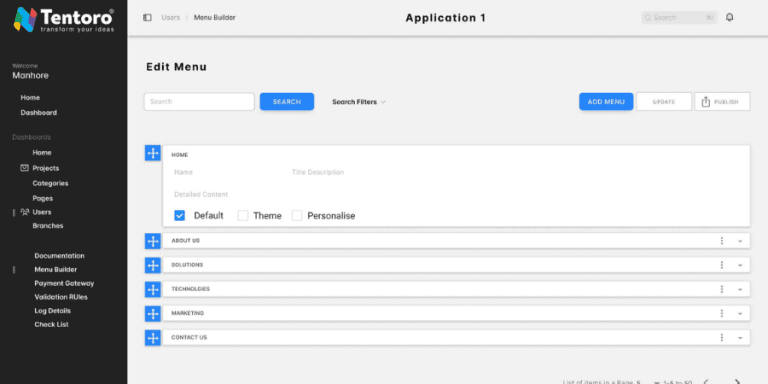Click the Tentoro logo
This screenshot has height=384, width=768.
(64, 20)
